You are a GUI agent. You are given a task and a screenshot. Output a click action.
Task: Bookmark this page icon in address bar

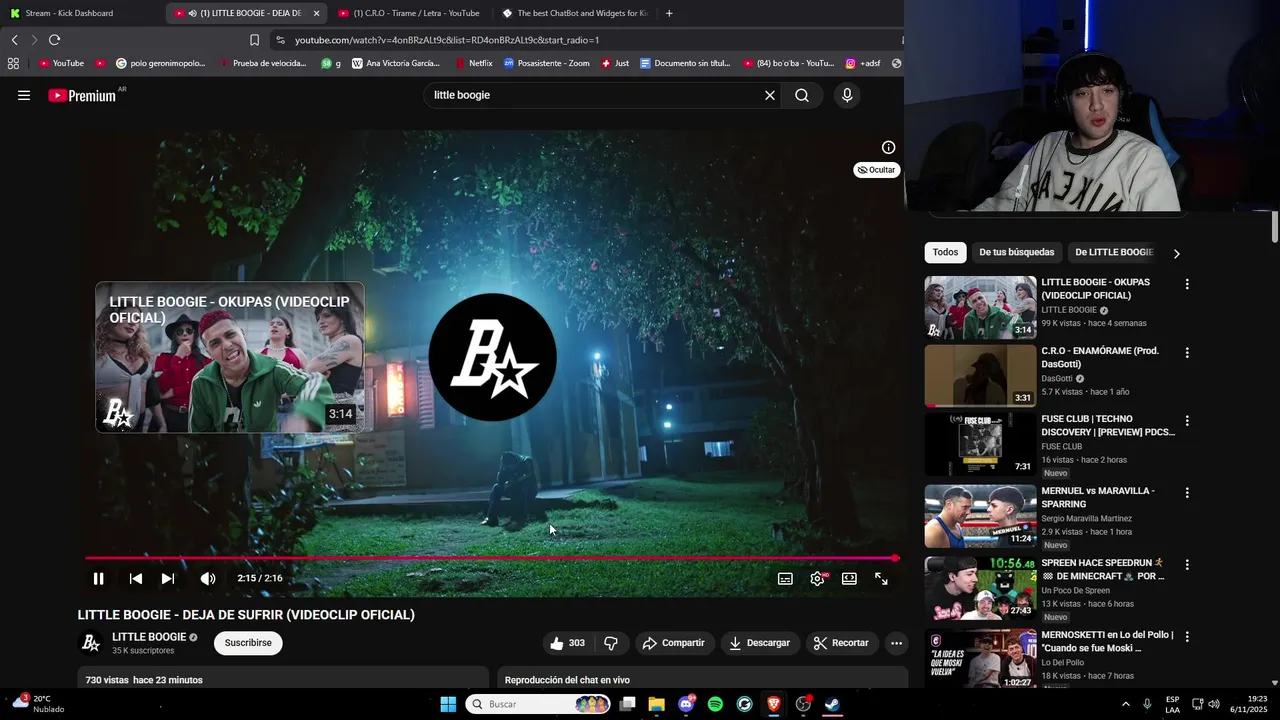(254, 40)
